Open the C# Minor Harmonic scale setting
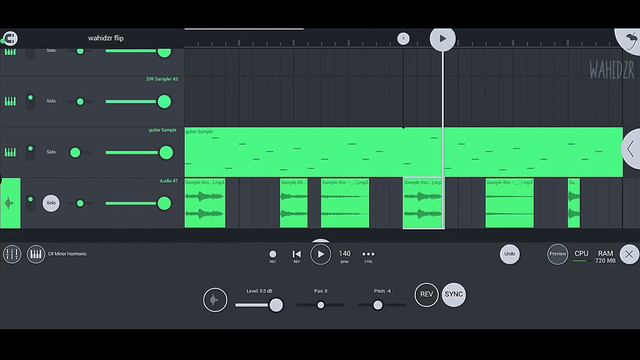The width and height of the screenshot is (640, 360). pos(67,254)
